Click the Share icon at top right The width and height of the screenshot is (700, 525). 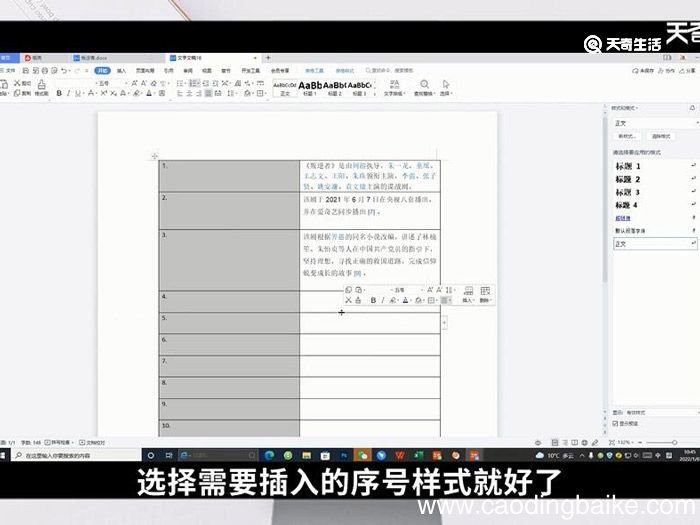click(x=688, y=71)
